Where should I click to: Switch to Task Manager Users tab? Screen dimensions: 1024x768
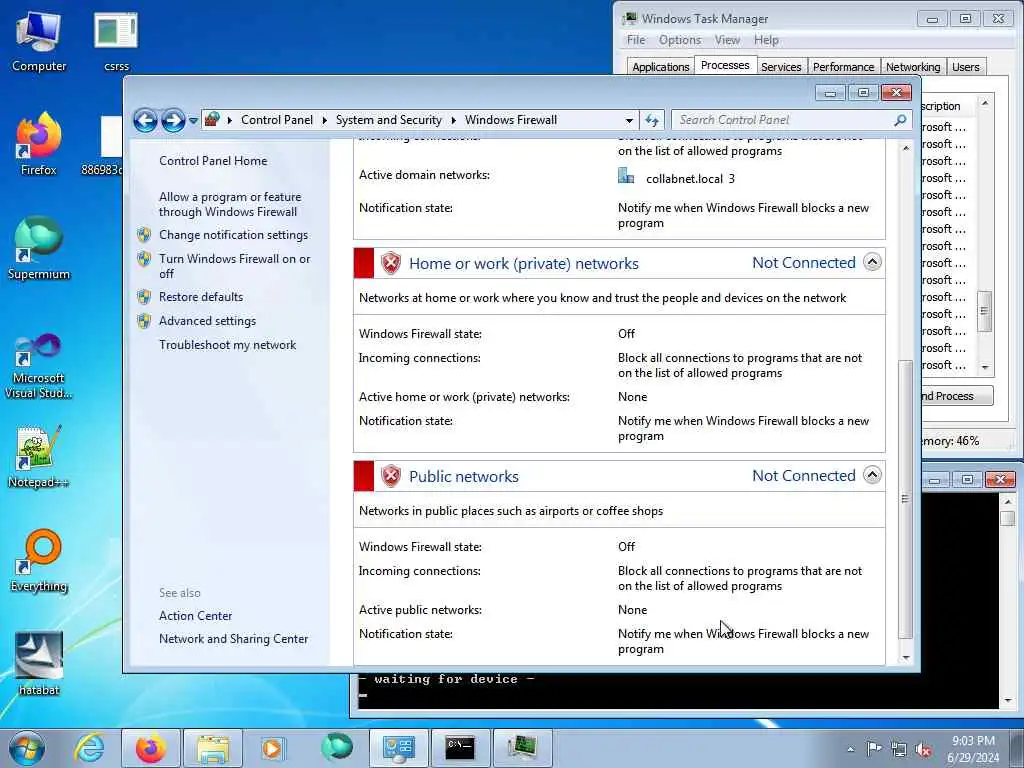pos(965,67)
